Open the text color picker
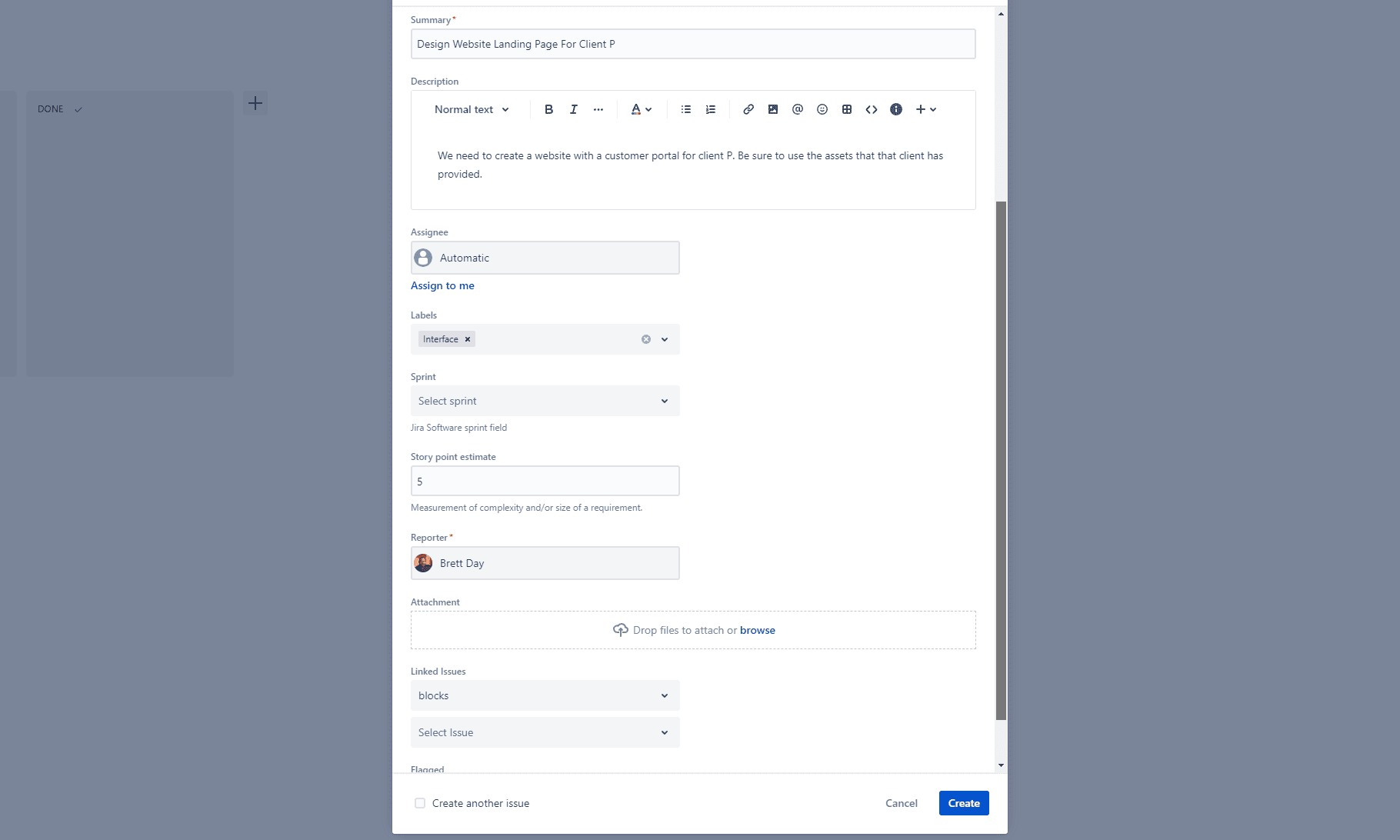Image resolution: width=1400 pixels, height=840 pixels. (641, 109)
